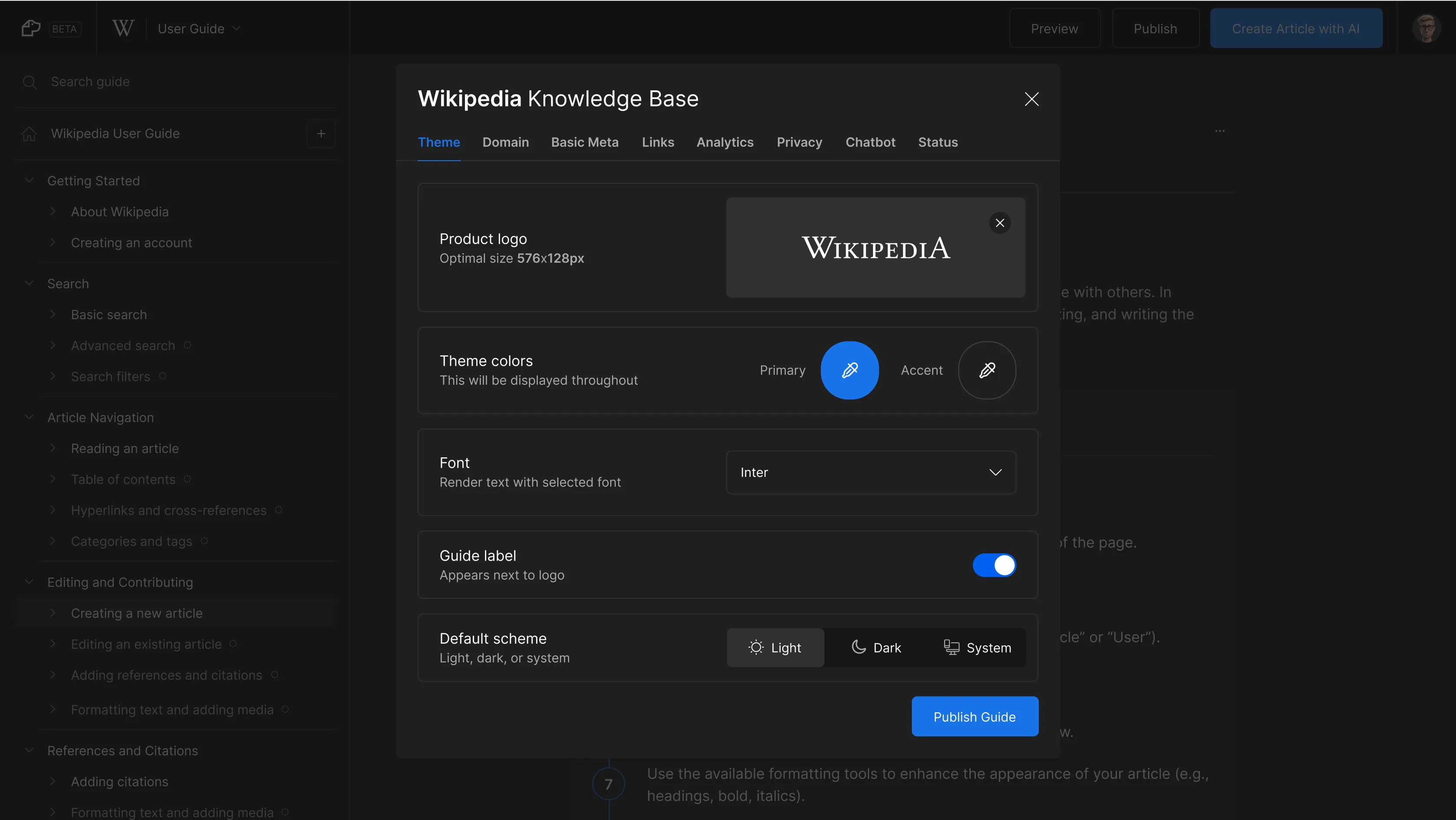This screenshot has height=820, width=1456.
Task: Click the plus icon next to Wikipedia User Guide
Action: coord(321,133)
